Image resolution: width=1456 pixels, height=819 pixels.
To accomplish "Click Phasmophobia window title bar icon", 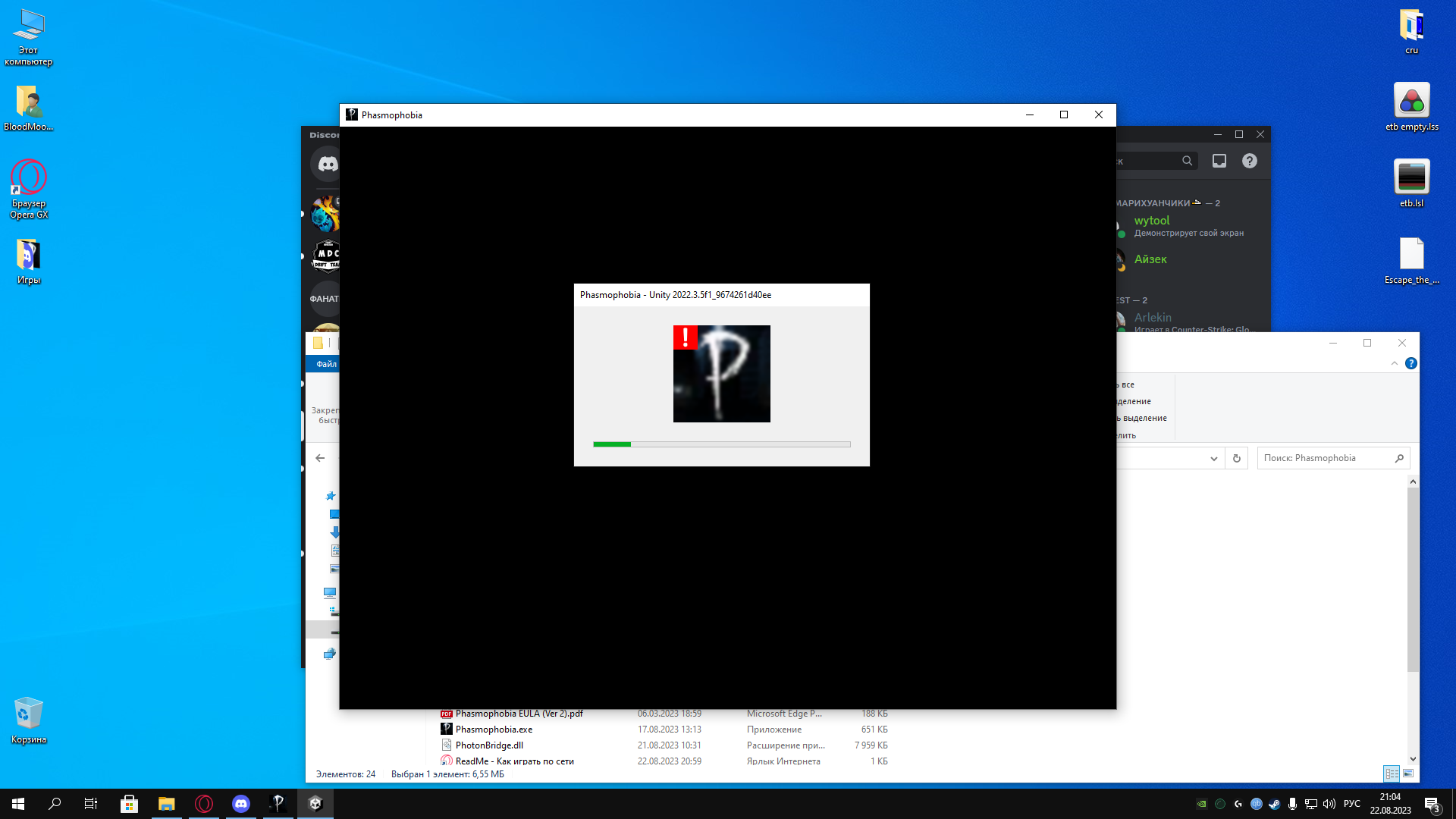I will point(352,115).
